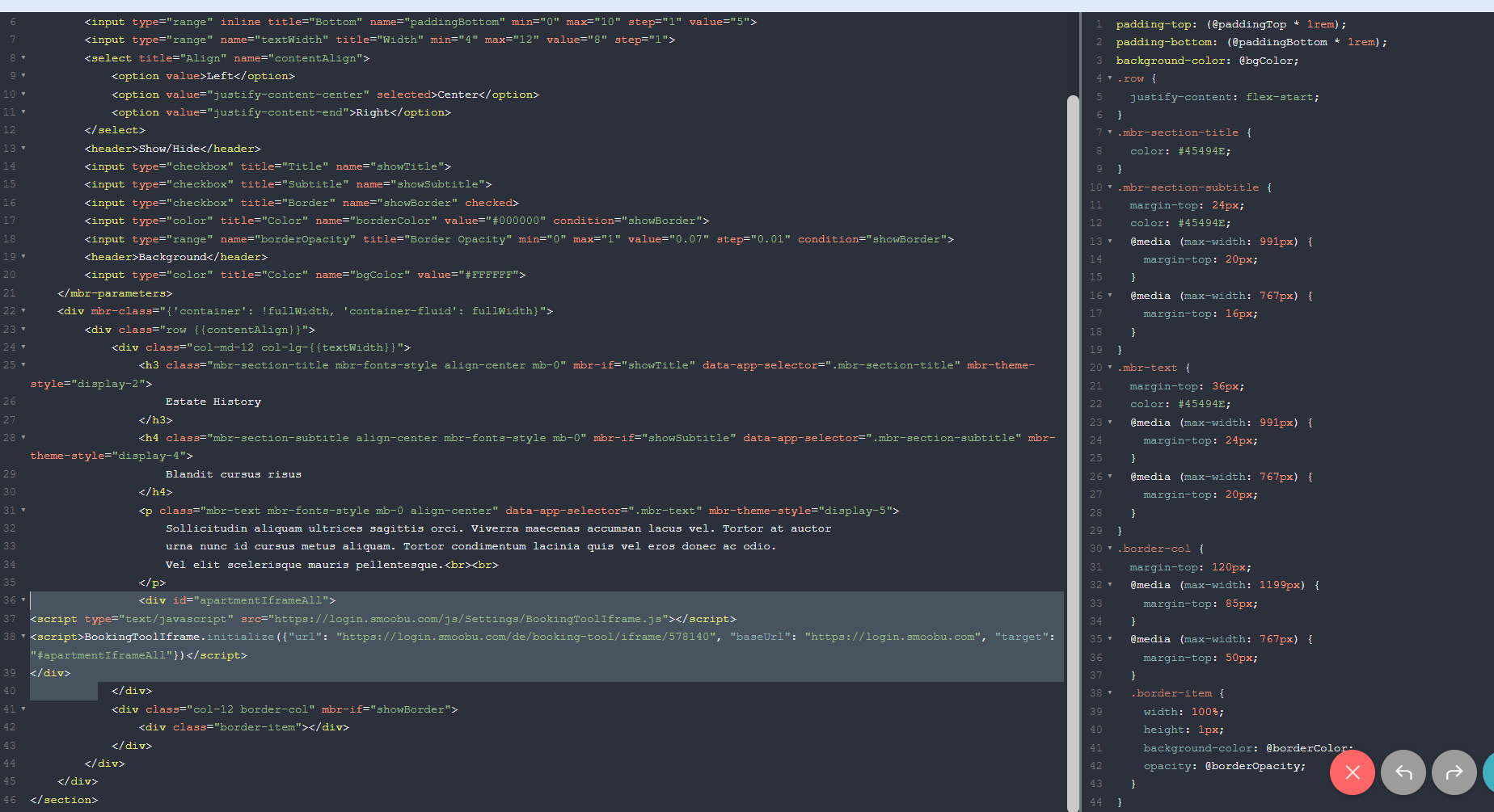
Task: Collapse the h3 tag at HTML line 25
Action: (23, 365)
